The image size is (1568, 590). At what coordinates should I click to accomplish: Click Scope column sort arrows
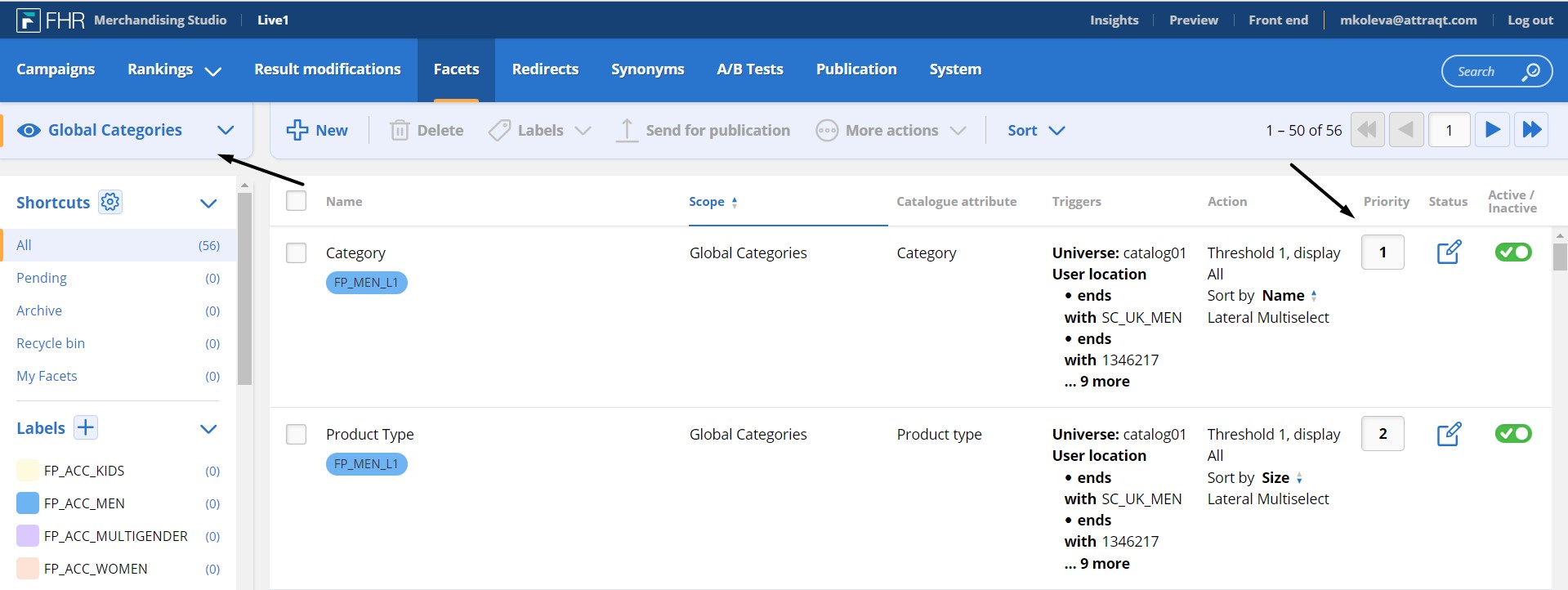click(x=735, y=203)
